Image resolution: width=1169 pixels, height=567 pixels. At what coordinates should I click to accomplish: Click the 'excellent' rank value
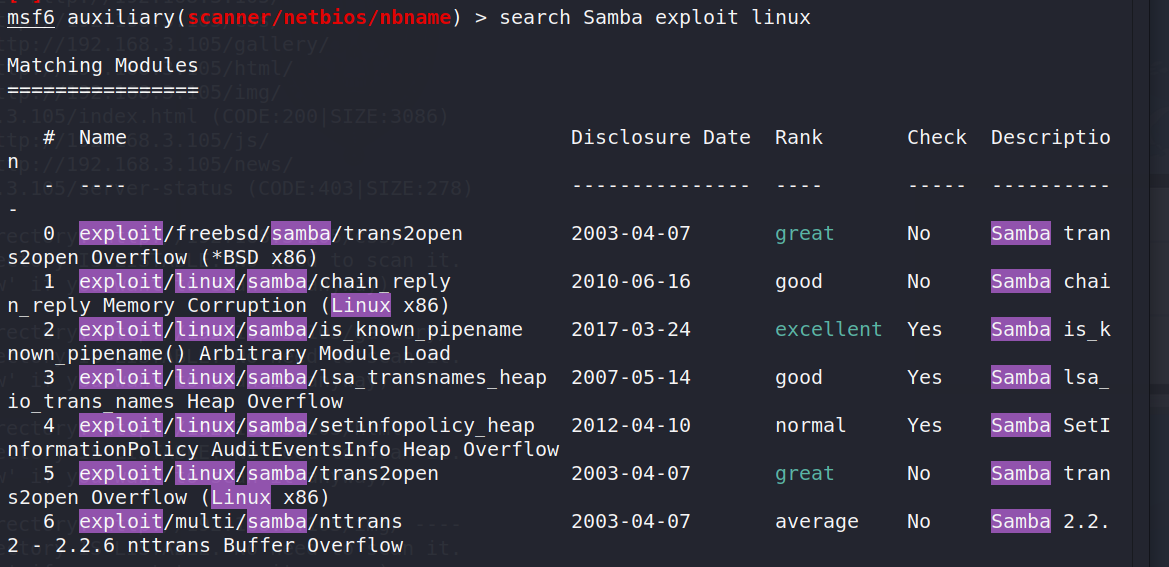[828, 329]
